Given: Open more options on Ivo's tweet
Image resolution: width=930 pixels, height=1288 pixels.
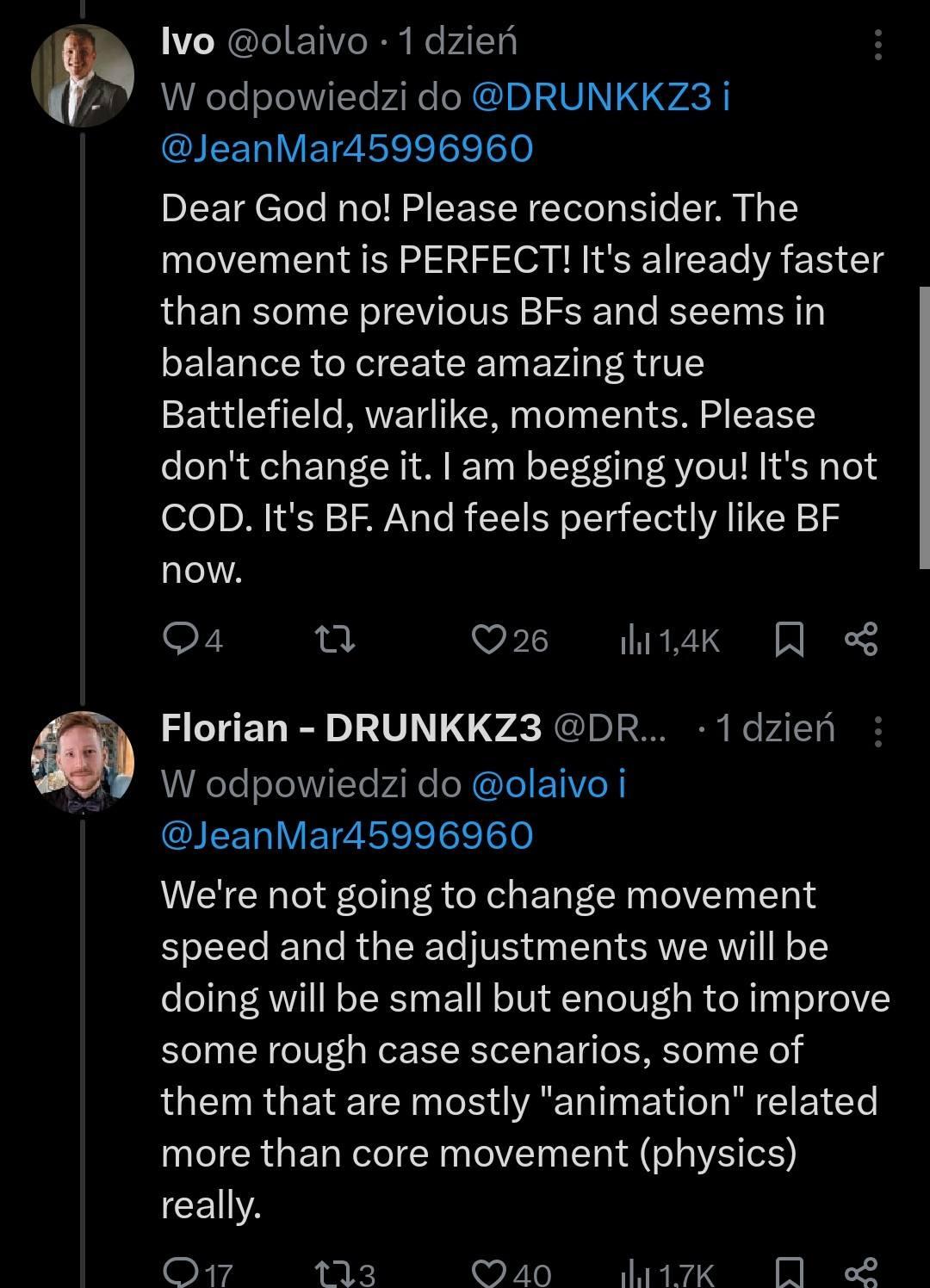Looking at the screenshot, I should coord(877,44).
